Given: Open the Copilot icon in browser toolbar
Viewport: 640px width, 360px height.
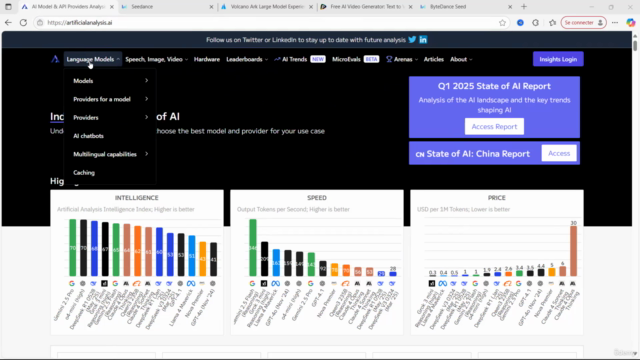Looking at the screenshot, I should coord(631,22).
